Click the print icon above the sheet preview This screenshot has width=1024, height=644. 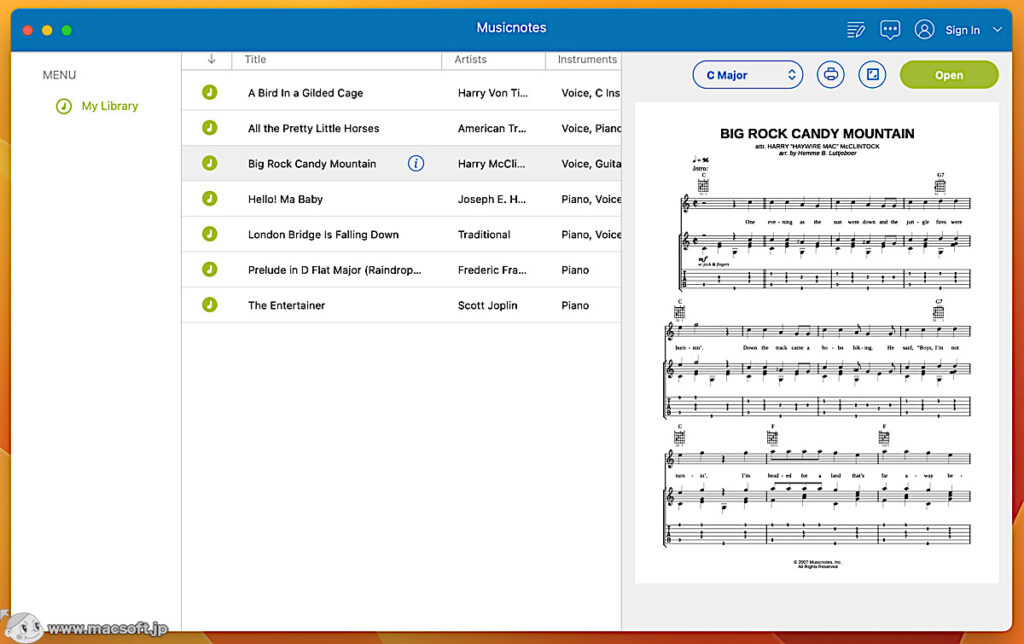[x=830, y=75]
